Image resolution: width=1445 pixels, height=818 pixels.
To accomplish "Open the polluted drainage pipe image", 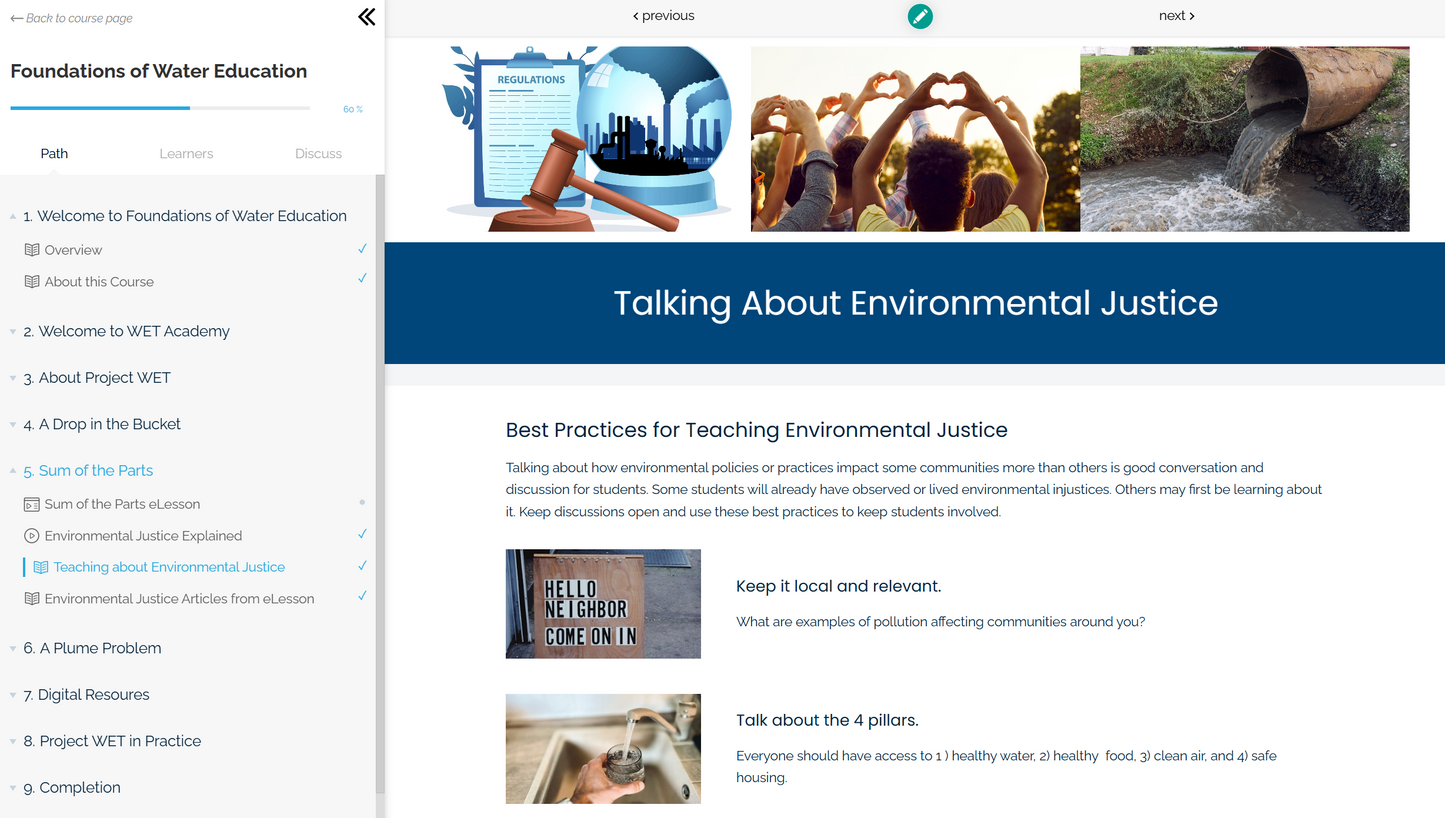I will 1244,139.
